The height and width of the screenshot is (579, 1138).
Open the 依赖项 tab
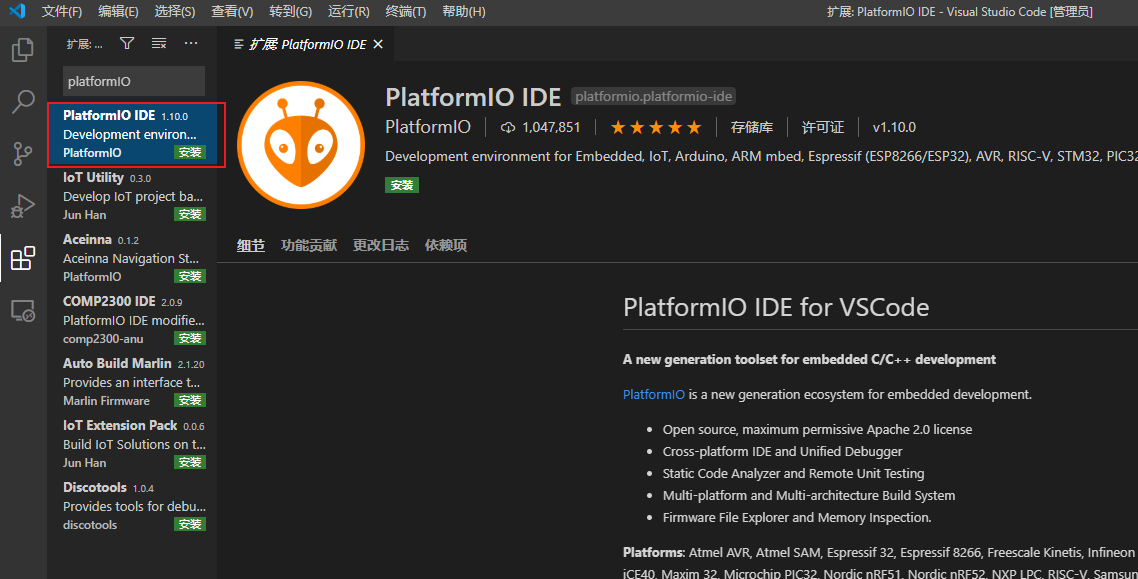tap(446, 245)
